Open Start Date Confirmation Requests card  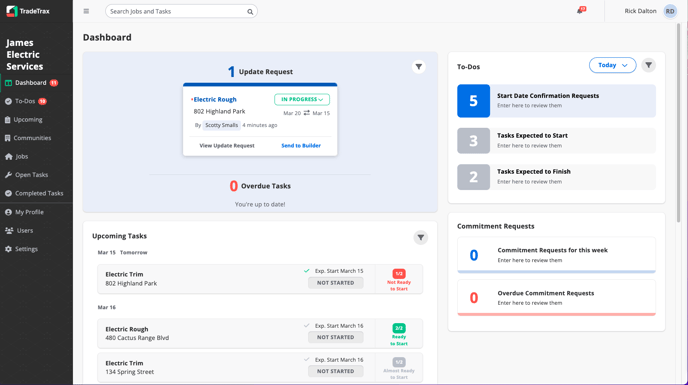[556, 101]
